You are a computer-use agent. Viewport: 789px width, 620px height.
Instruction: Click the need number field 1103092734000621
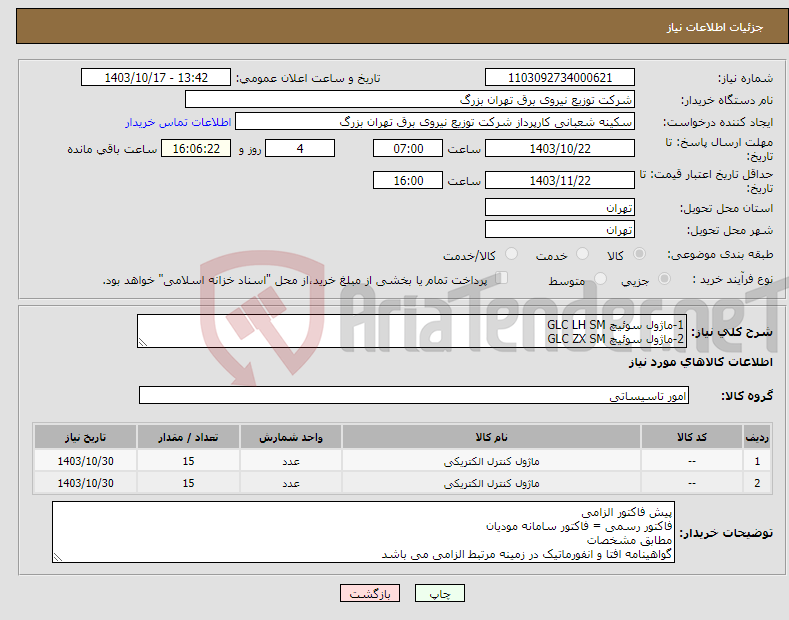(560, 78)
